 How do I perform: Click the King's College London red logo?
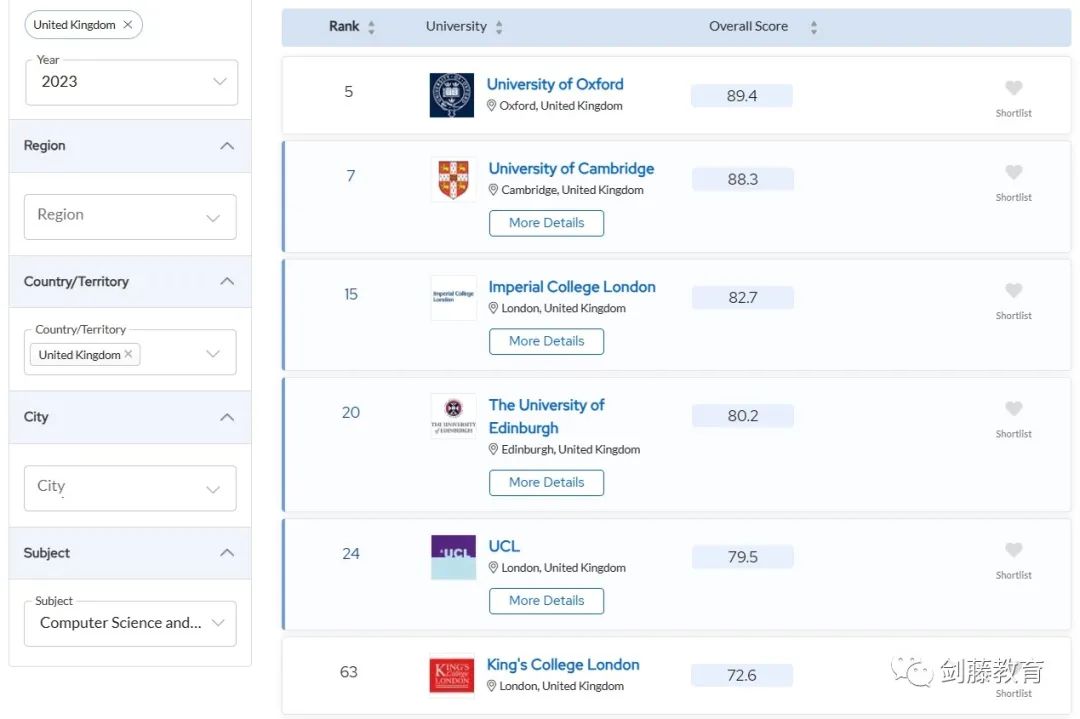452,676
